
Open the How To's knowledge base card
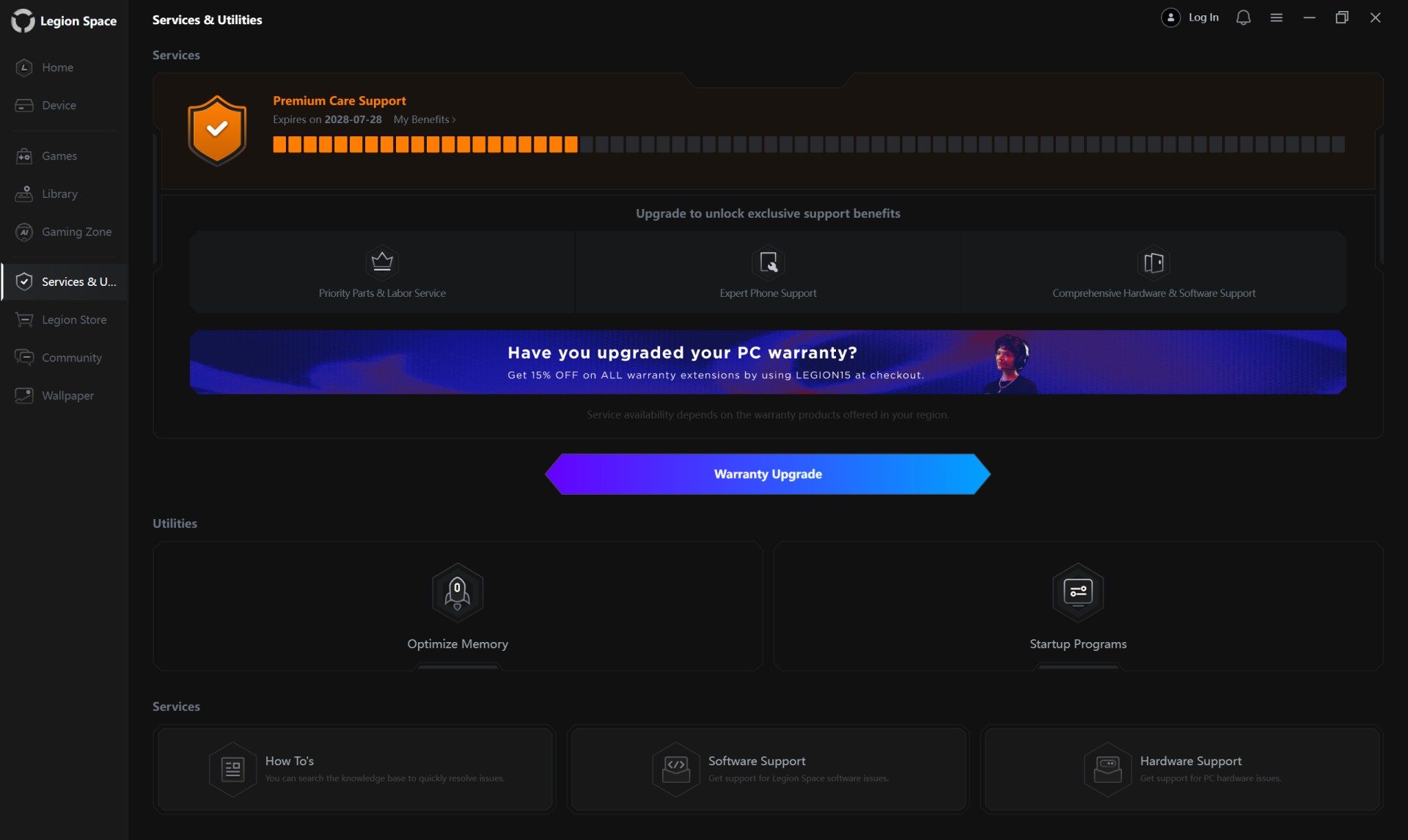coord(355,769)
